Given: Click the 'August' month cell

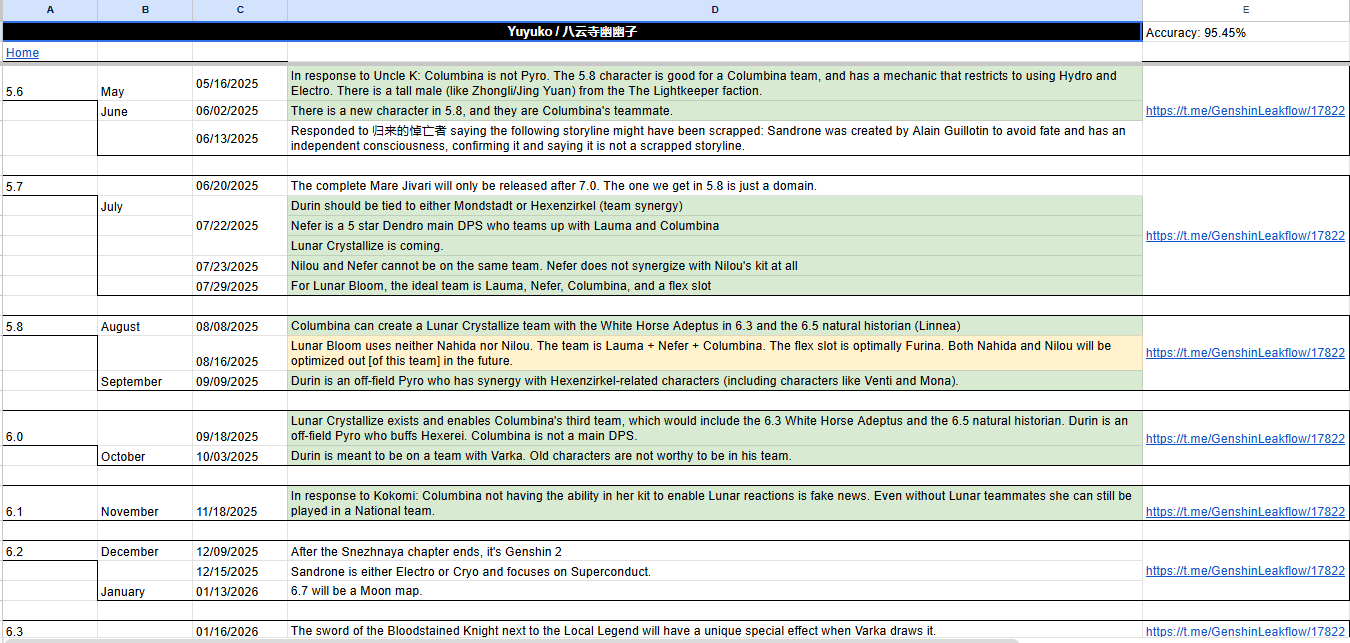Looking at the screenshot, I should pyautogui.click(x=145, y=326).
